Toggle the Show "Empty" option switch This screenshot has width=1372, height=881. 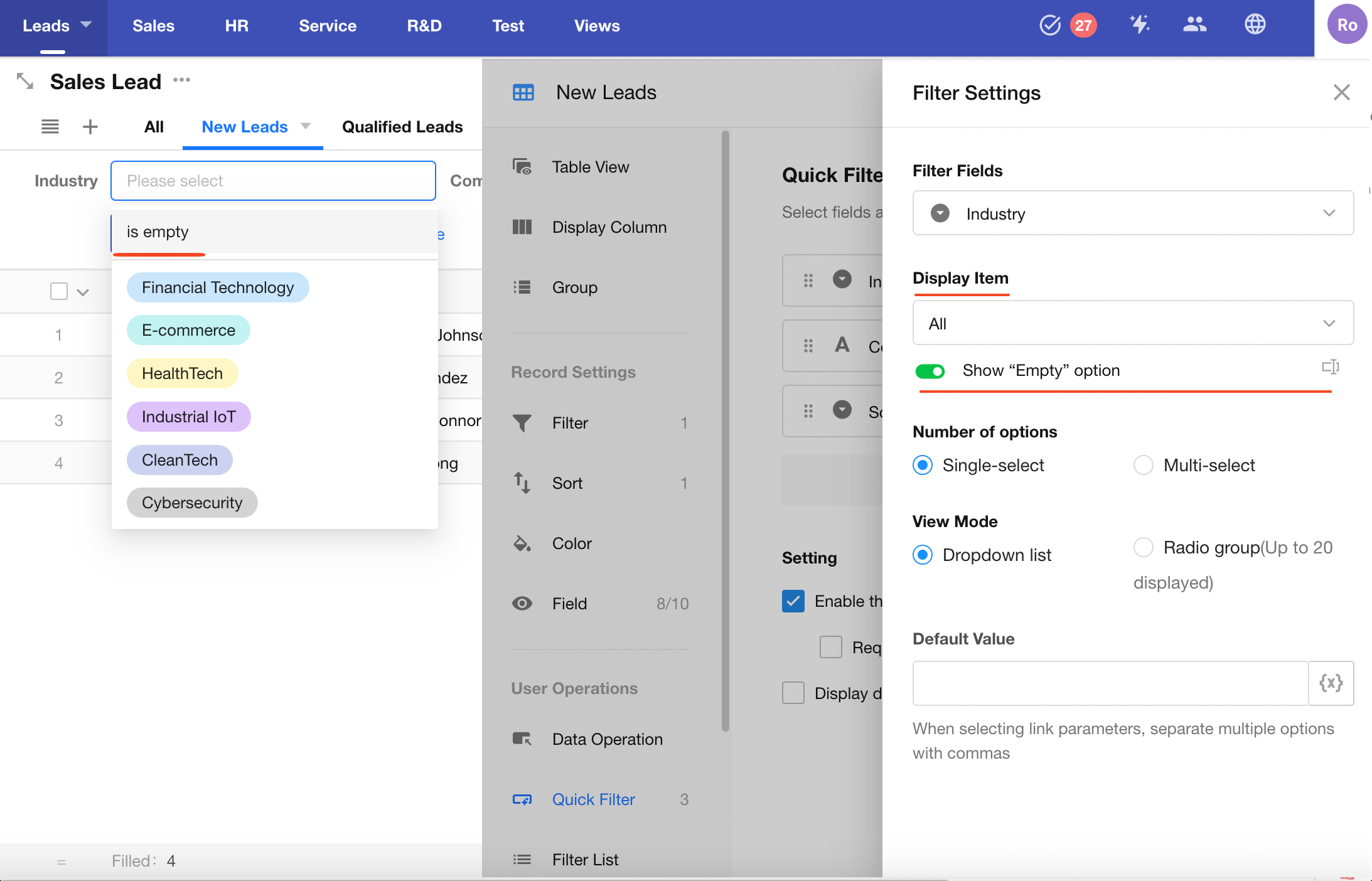(x=930, y=371)
